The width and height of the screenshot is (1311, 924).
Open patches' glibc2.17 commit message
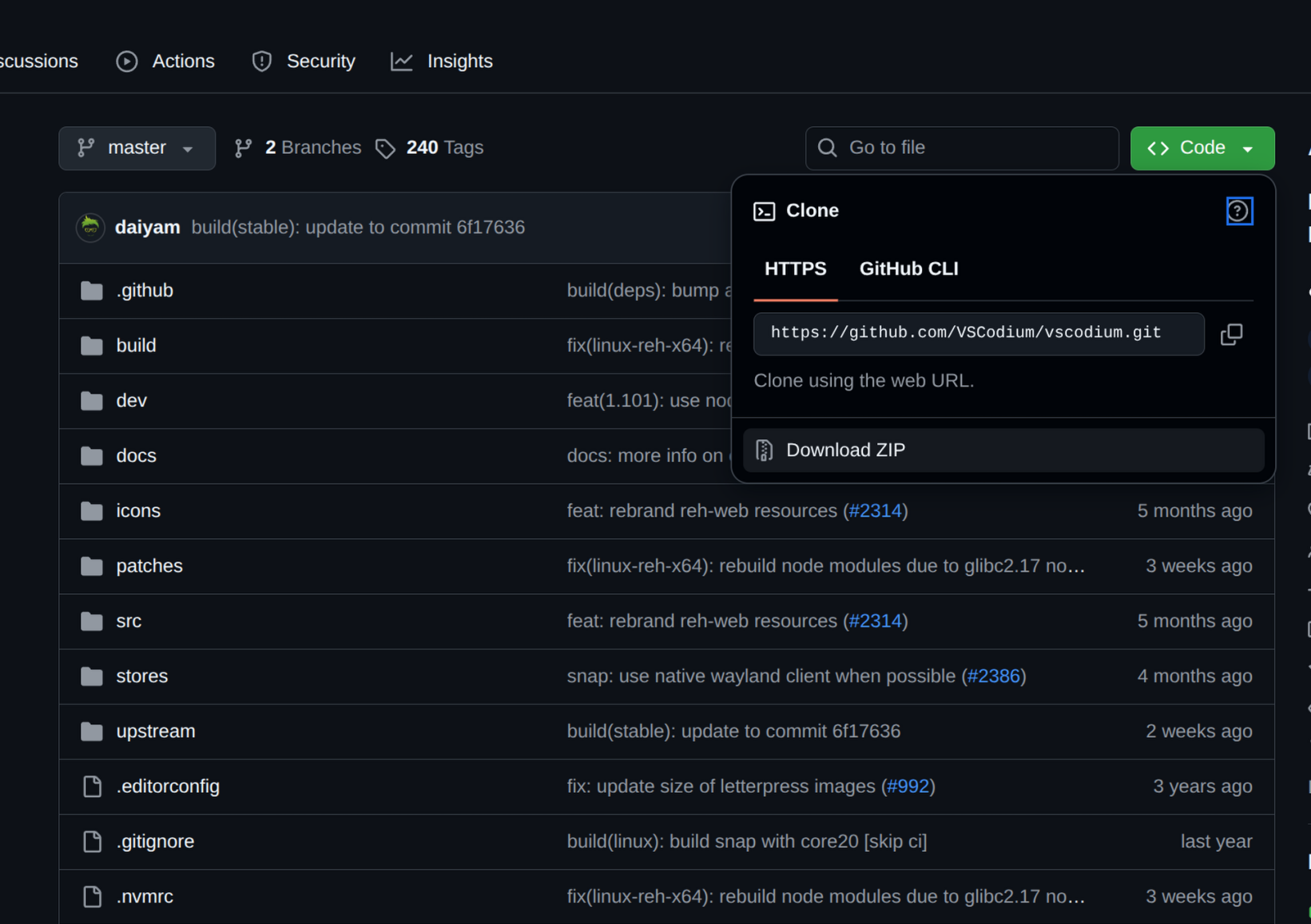point(826,566)
